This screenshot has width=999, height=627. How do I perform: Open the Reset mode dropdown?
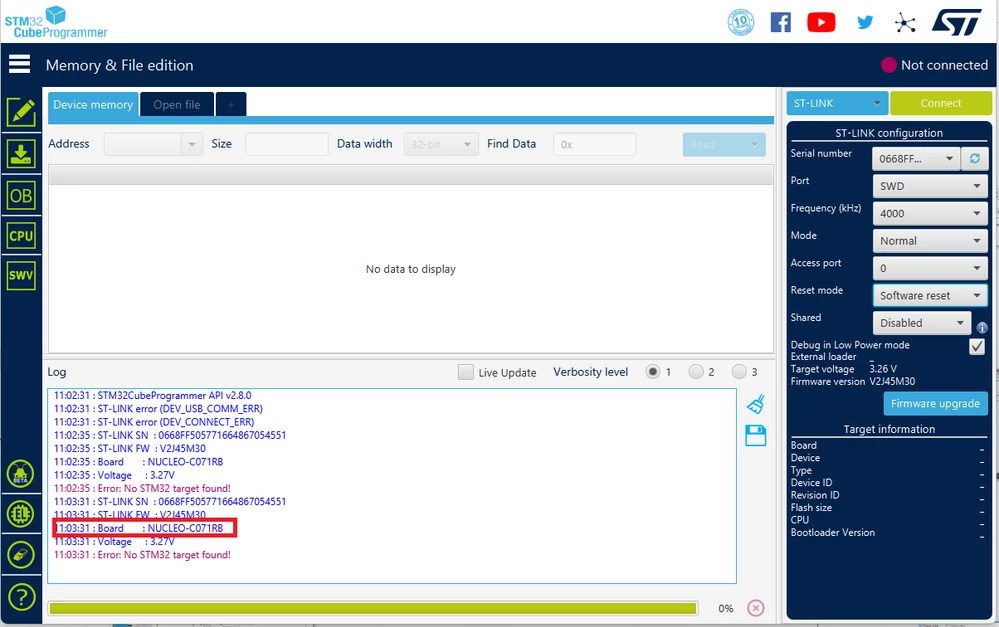point(930,296)
